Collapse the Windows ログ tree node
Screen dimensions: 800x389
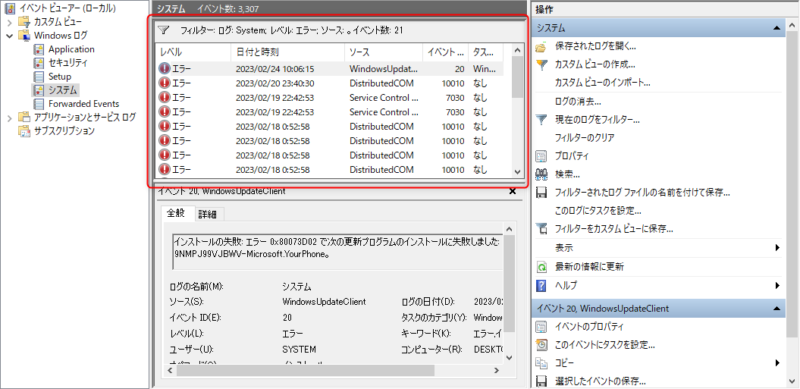10,36
